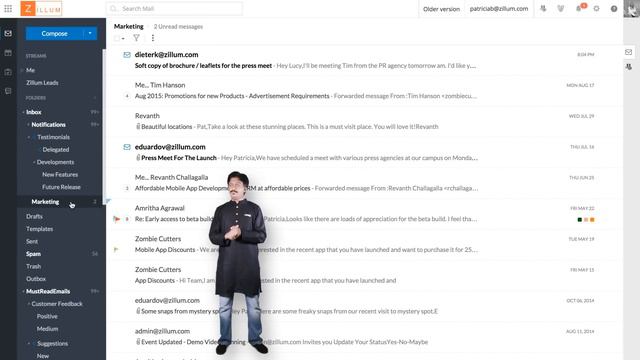The height and width of the screenshot is (360, 640).
Task: Open the apps grid launcher icon
Action: pos(8,9)
